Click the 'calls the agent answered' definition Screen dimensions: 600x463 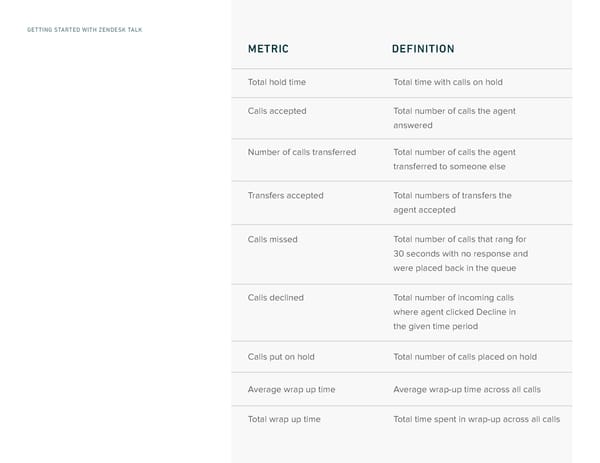454,118
